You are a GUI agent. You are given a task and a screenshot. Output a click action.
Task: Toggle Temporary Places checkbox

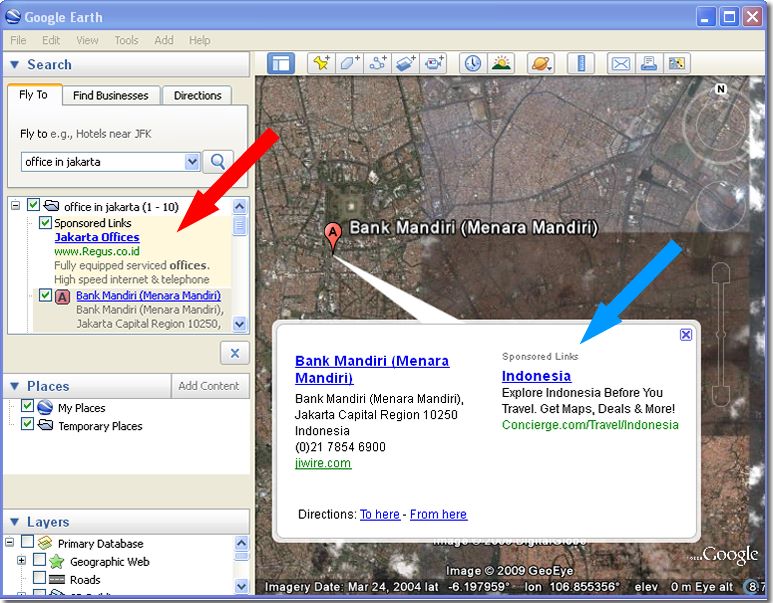[x=27, y=424]
